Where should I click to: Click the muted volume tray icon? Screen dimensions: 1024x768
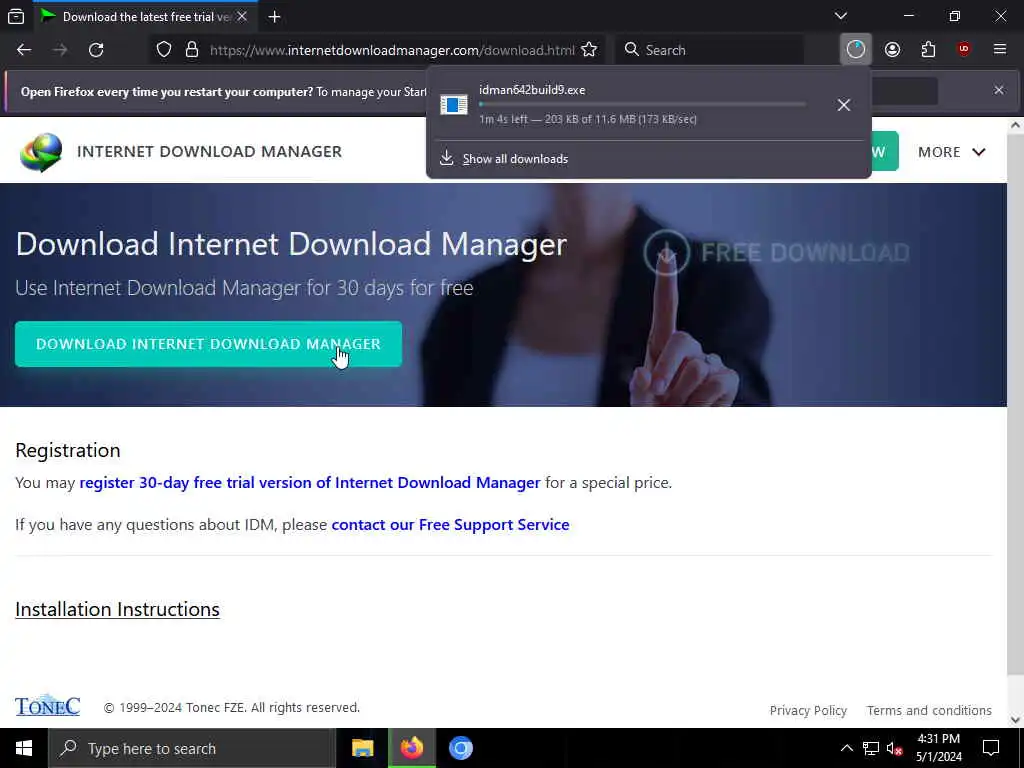[895, 748]
